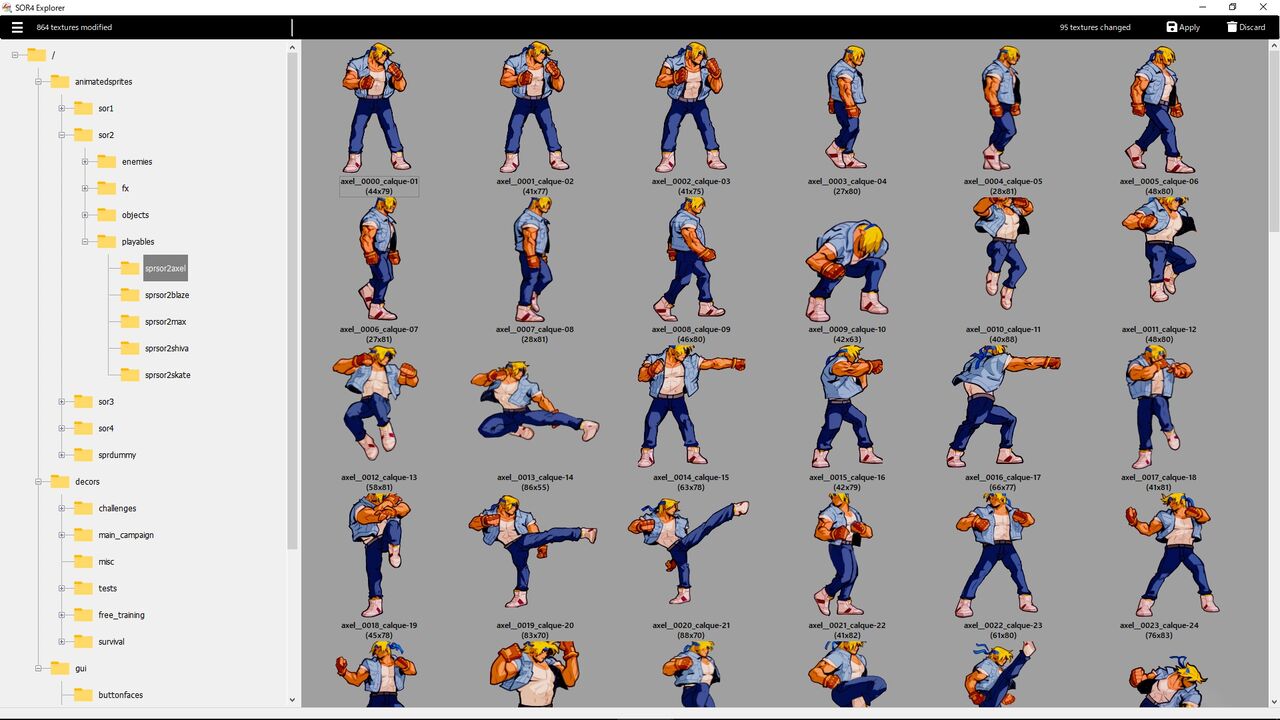Collapse the playables folder node
Image resolution: width=1280 pixels, height=720 pixels.
click(x=86, y=241)
